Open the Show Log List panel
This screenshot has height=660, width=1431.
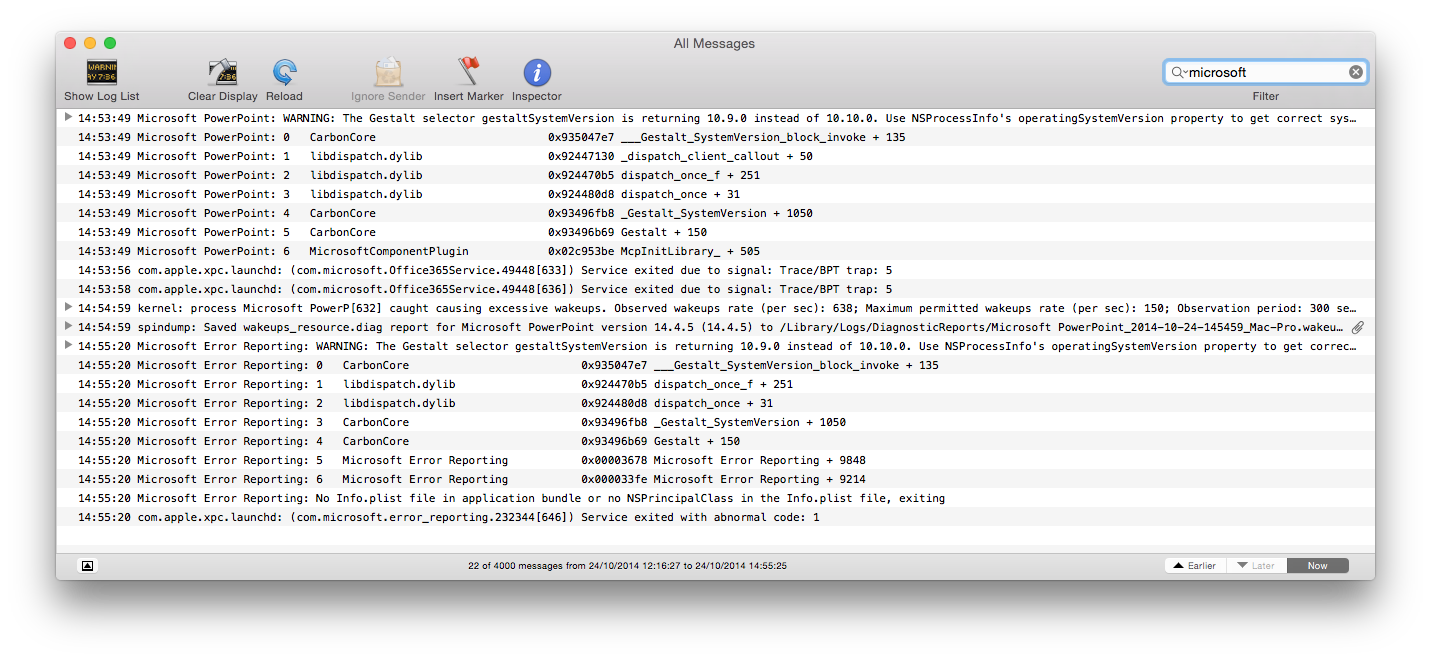102,73
